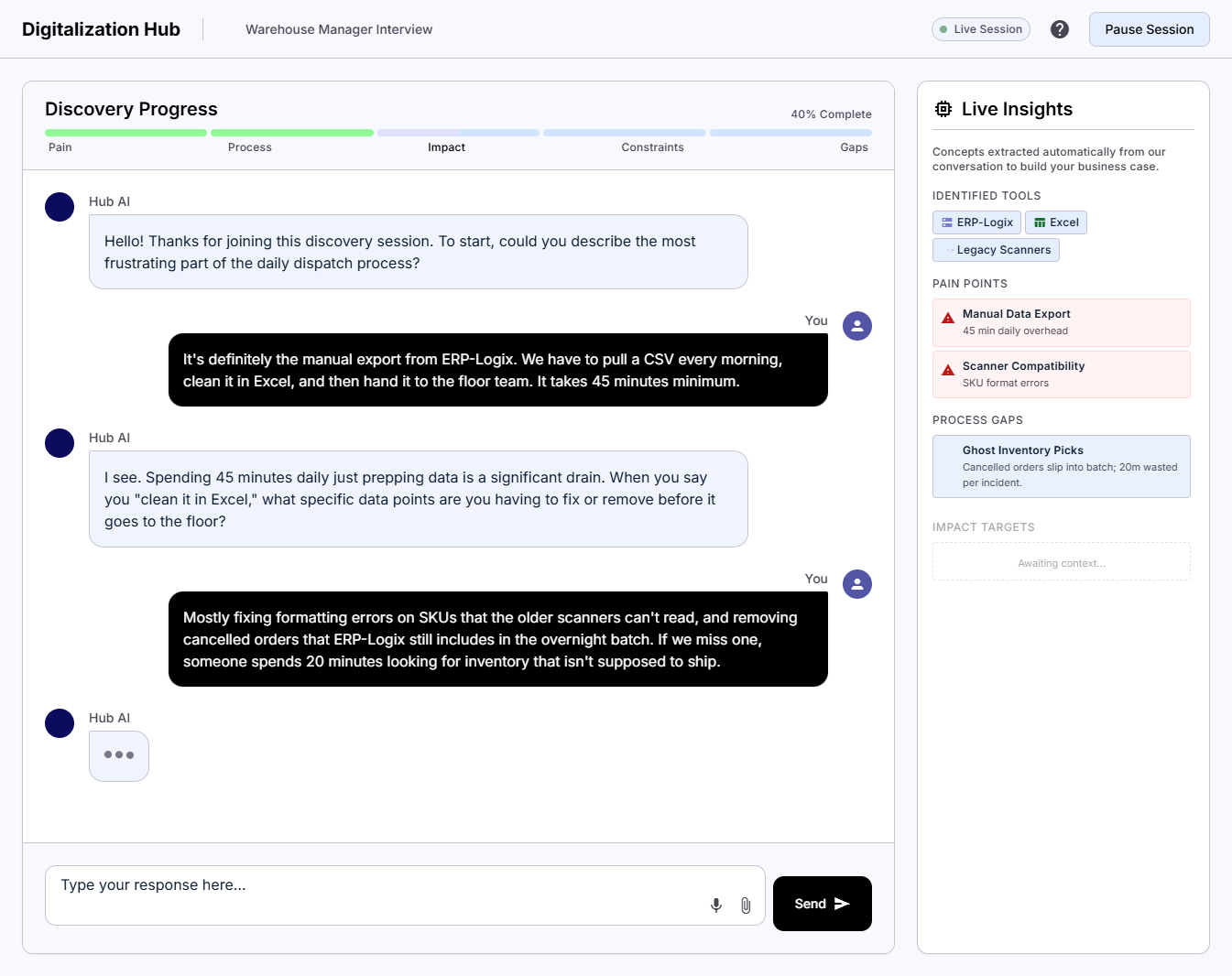Screen dimensions: 1232x976
Task: Click the ERP-Logix tool icon
Action: 947,222
